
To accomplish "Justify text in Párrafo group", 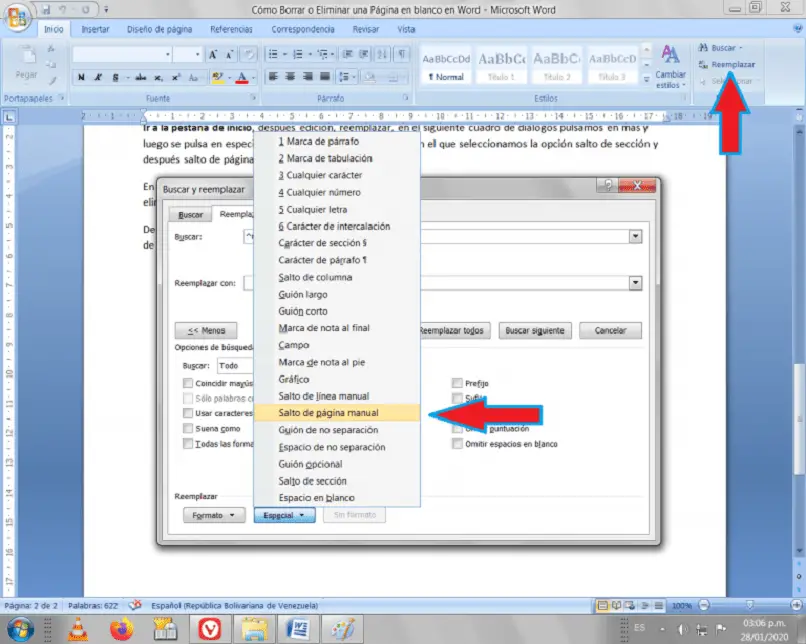I will tap(325, 77).
